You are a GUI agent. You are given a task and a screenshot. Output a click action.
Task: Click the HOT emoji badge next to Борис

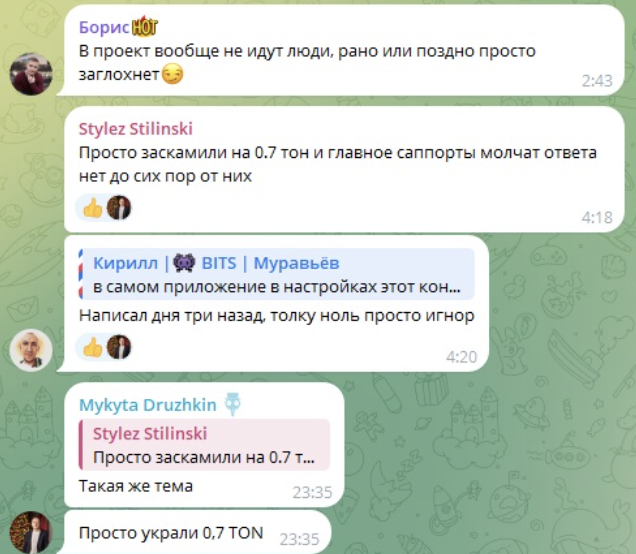tap(145, 26)
